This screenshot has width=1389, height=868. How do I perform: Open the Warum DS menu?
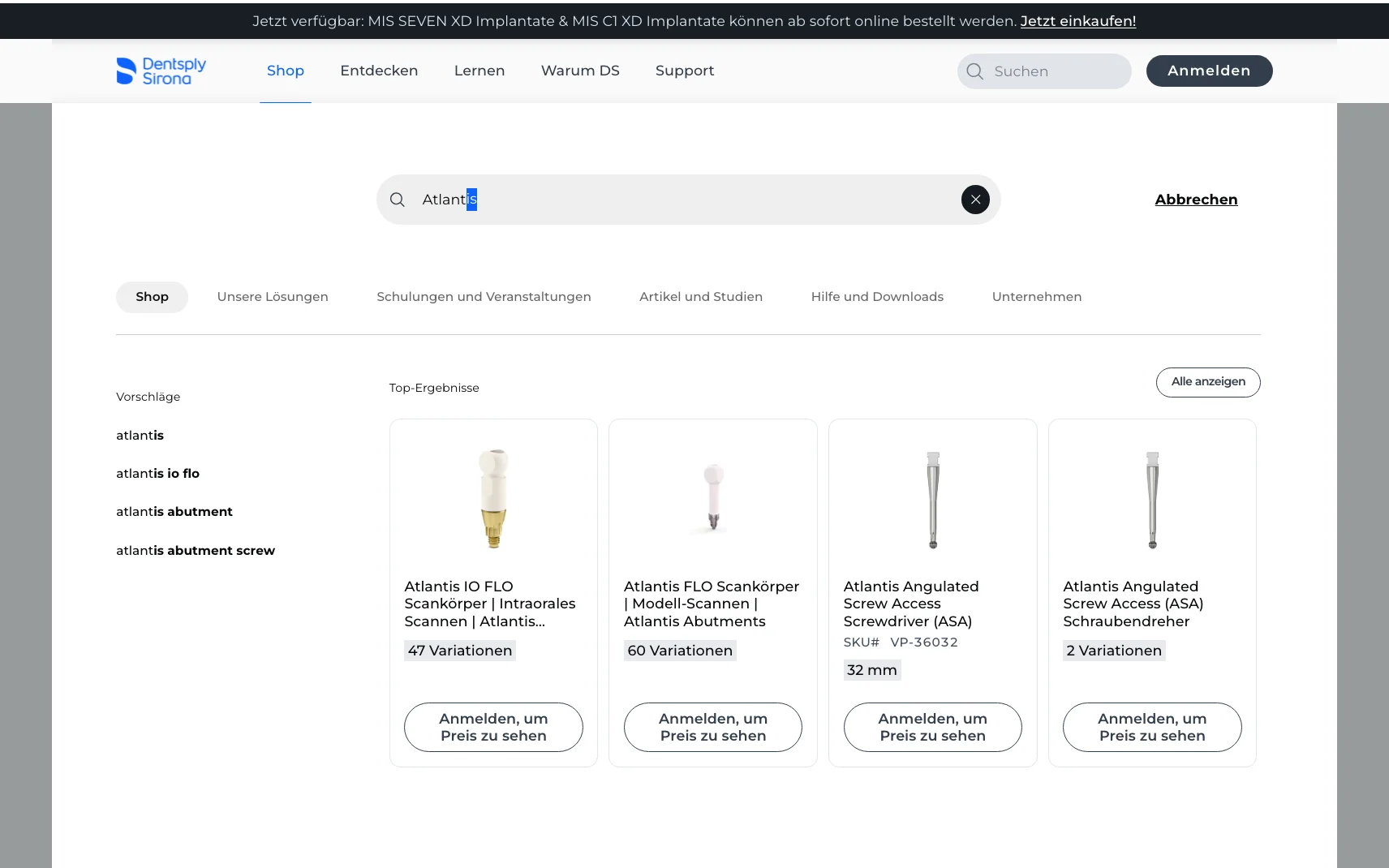tap(580, 71)
